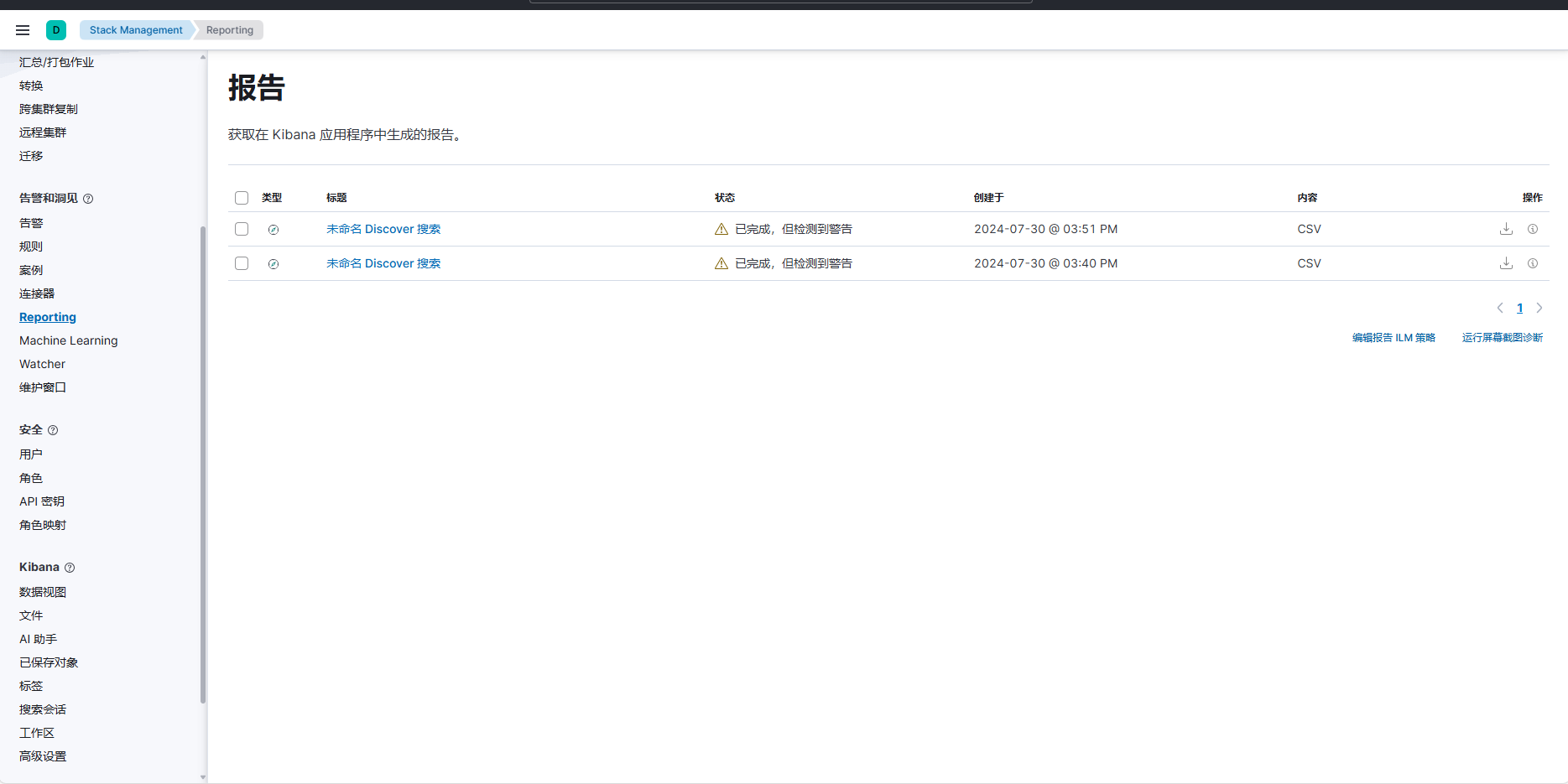Open 连接器 in sidebar

(37, 293)
